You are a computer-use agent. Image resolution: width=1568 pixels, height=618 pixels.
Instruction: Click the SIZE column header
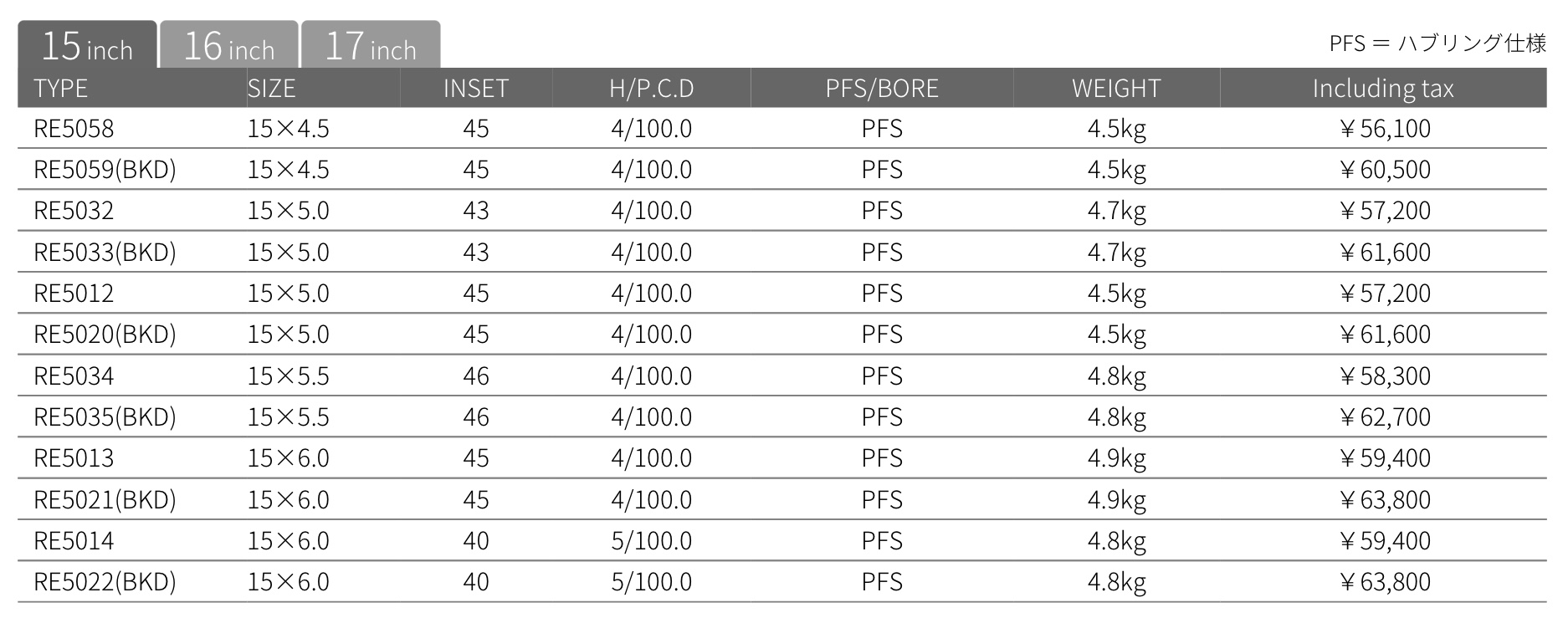tap(272, 89)
